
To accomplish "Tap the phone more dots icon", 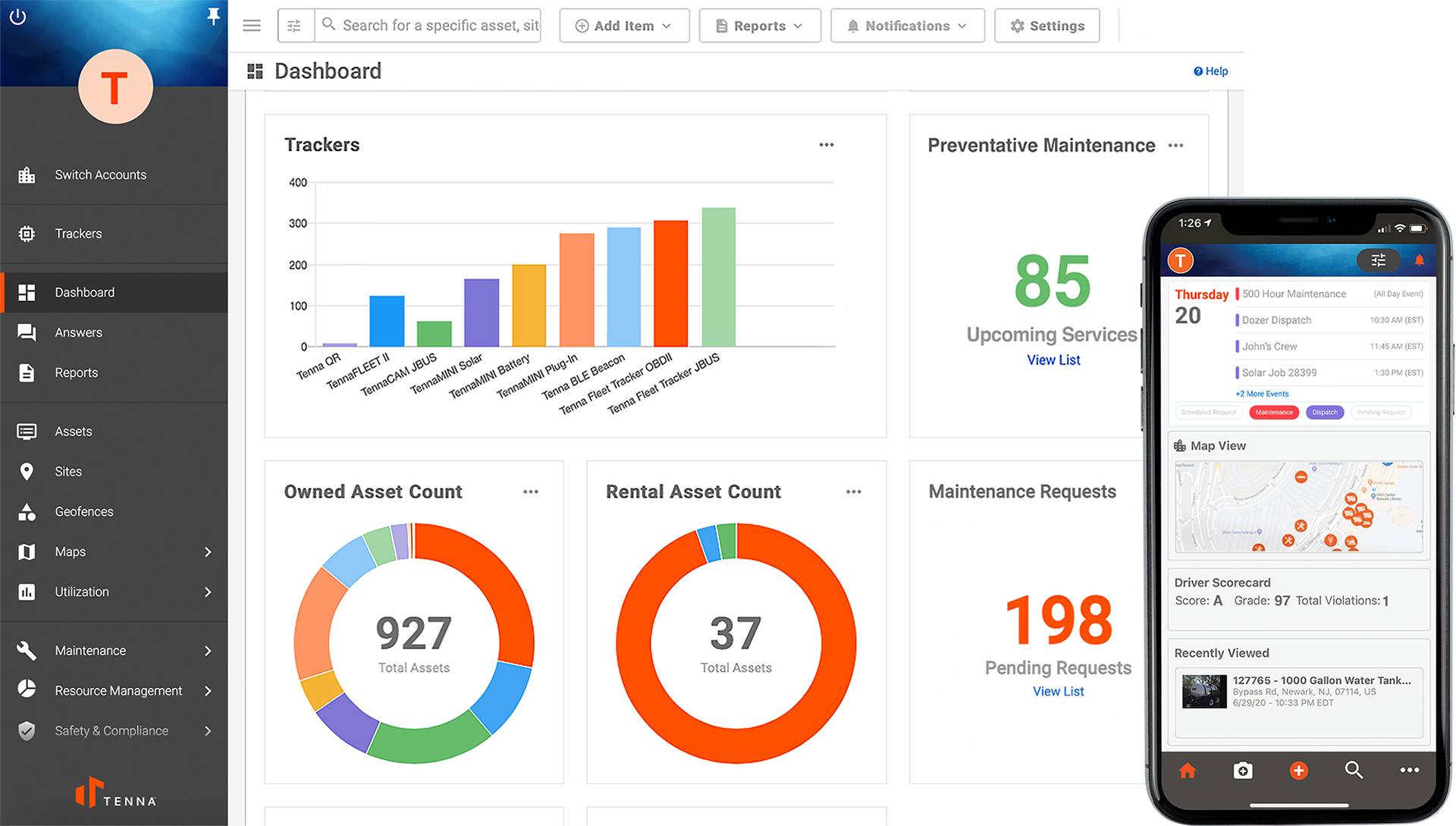I will click(1410, 770).
